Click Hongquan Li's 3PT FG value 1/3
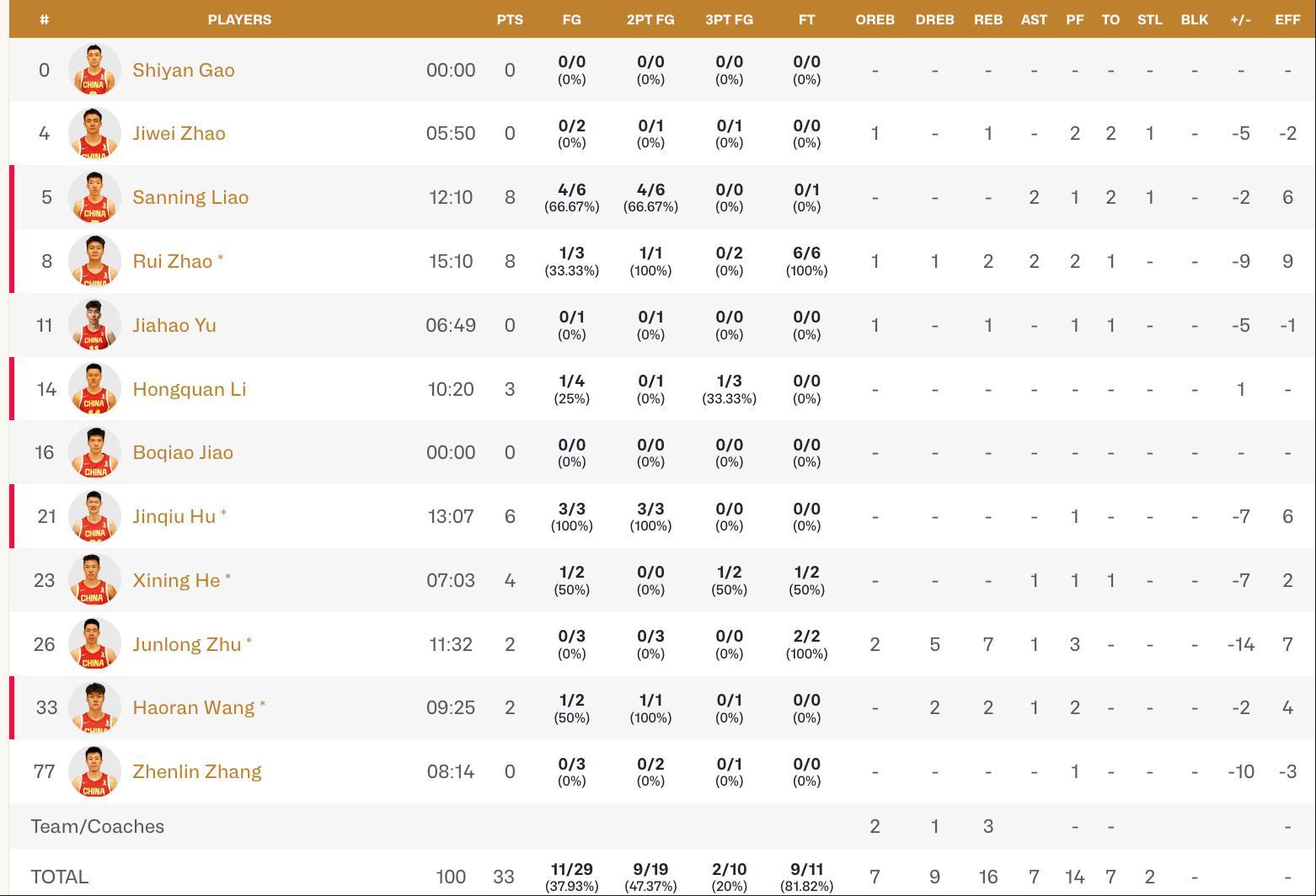This screenshot has height=896, width=1316. pos(729,381)
